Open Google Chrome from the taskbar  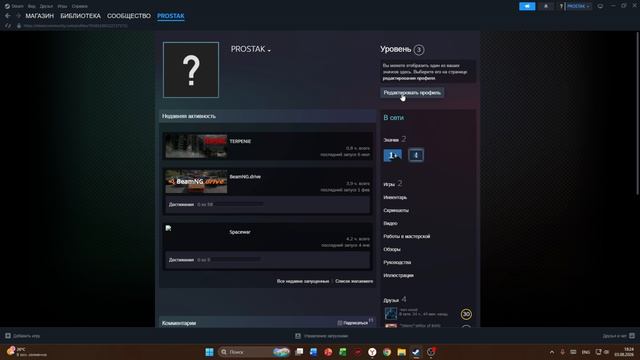coord(387,352)
